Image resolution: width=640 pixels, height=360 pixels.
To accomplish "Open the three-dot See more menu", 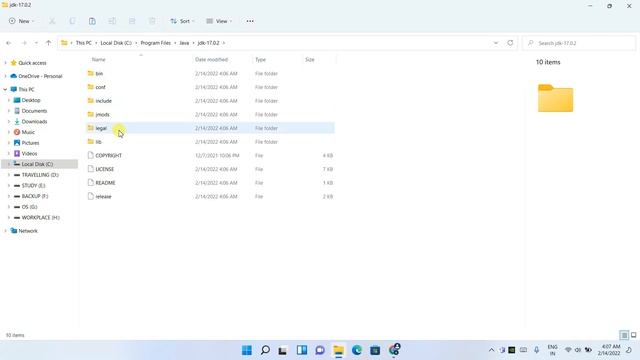I will click(x=250, y=21).
